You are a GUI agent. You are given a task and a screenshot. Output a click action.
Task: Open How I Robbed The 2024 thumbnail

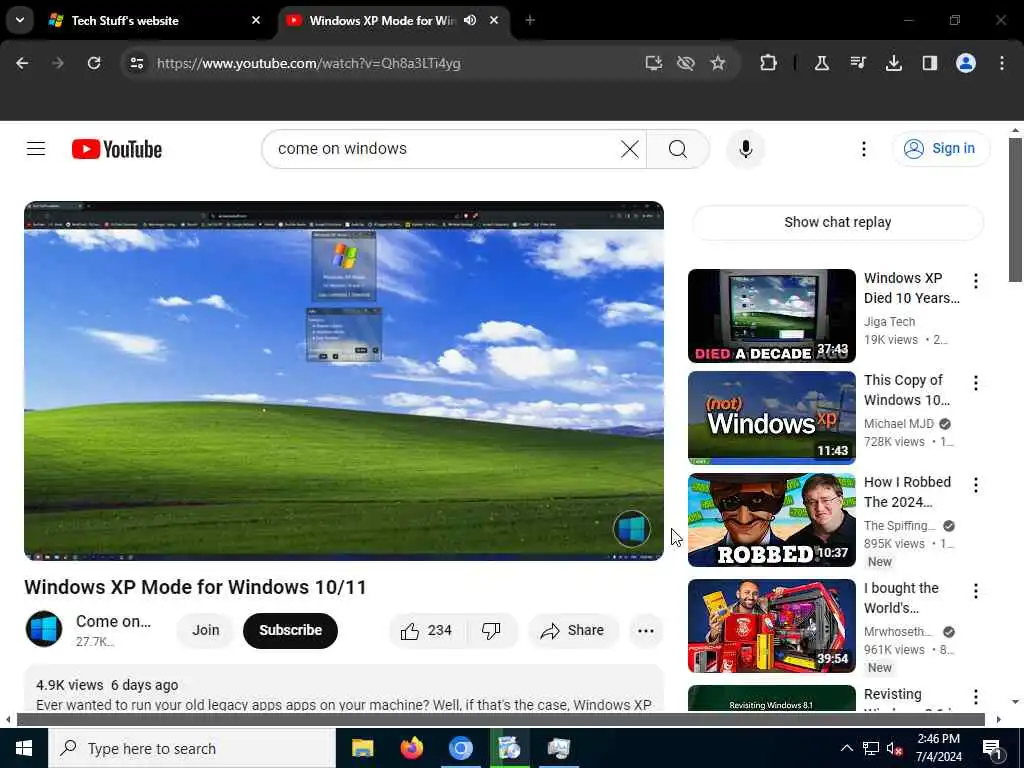771,520
